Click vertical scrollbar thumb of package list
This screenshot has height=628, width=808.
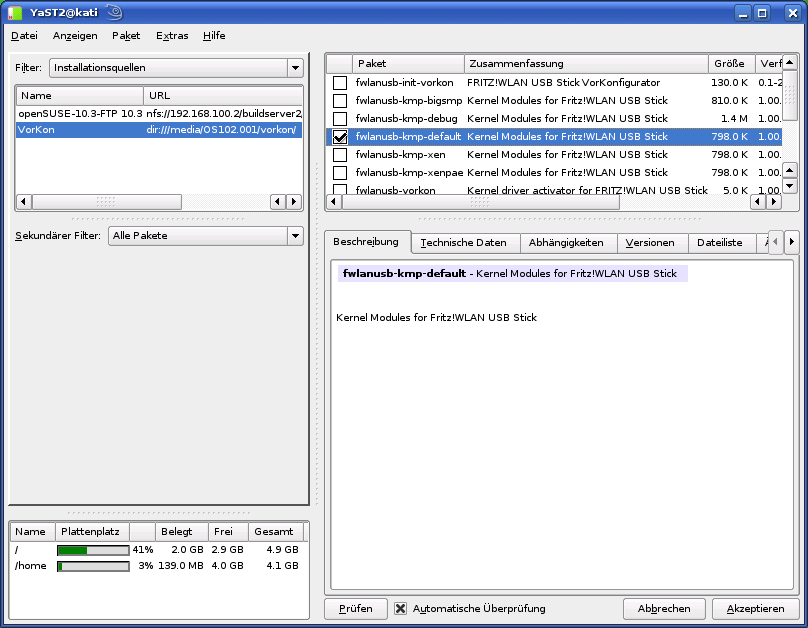[790, 96]
